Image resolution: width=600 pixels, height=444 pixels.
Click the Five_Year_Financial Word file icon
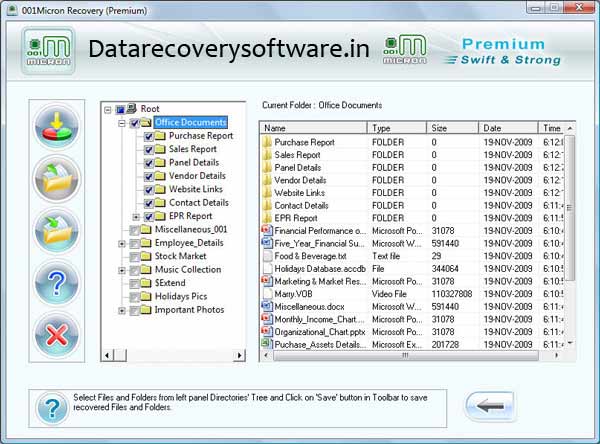coord(267,243)
